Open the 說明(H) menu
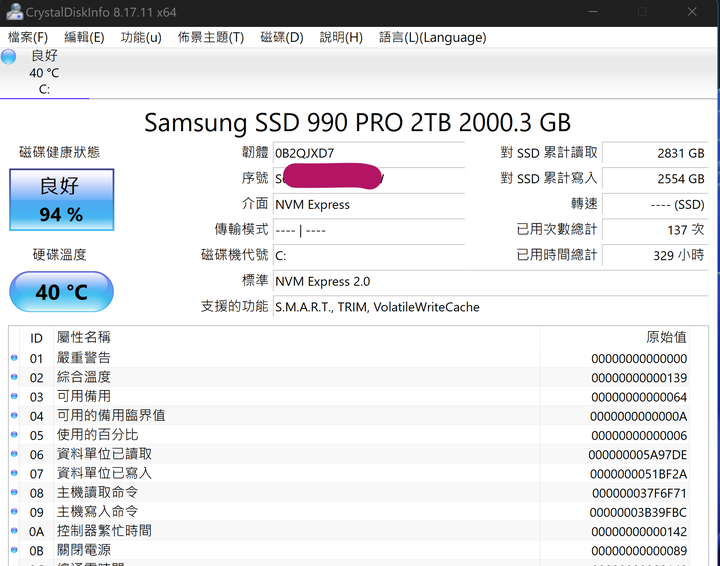Screen dimensions: 720x566 (x=341, y=37)
